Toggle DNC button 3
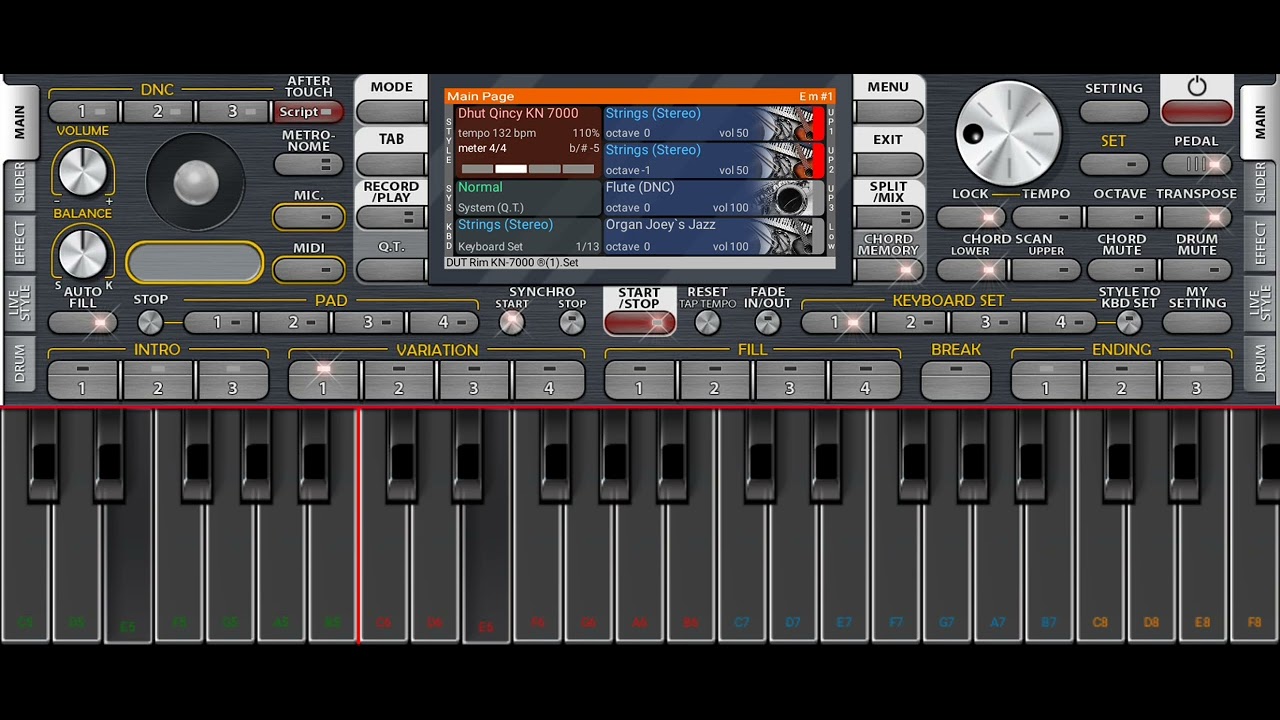The width and height of the screenshot is (1280, 720). point(234,112)
